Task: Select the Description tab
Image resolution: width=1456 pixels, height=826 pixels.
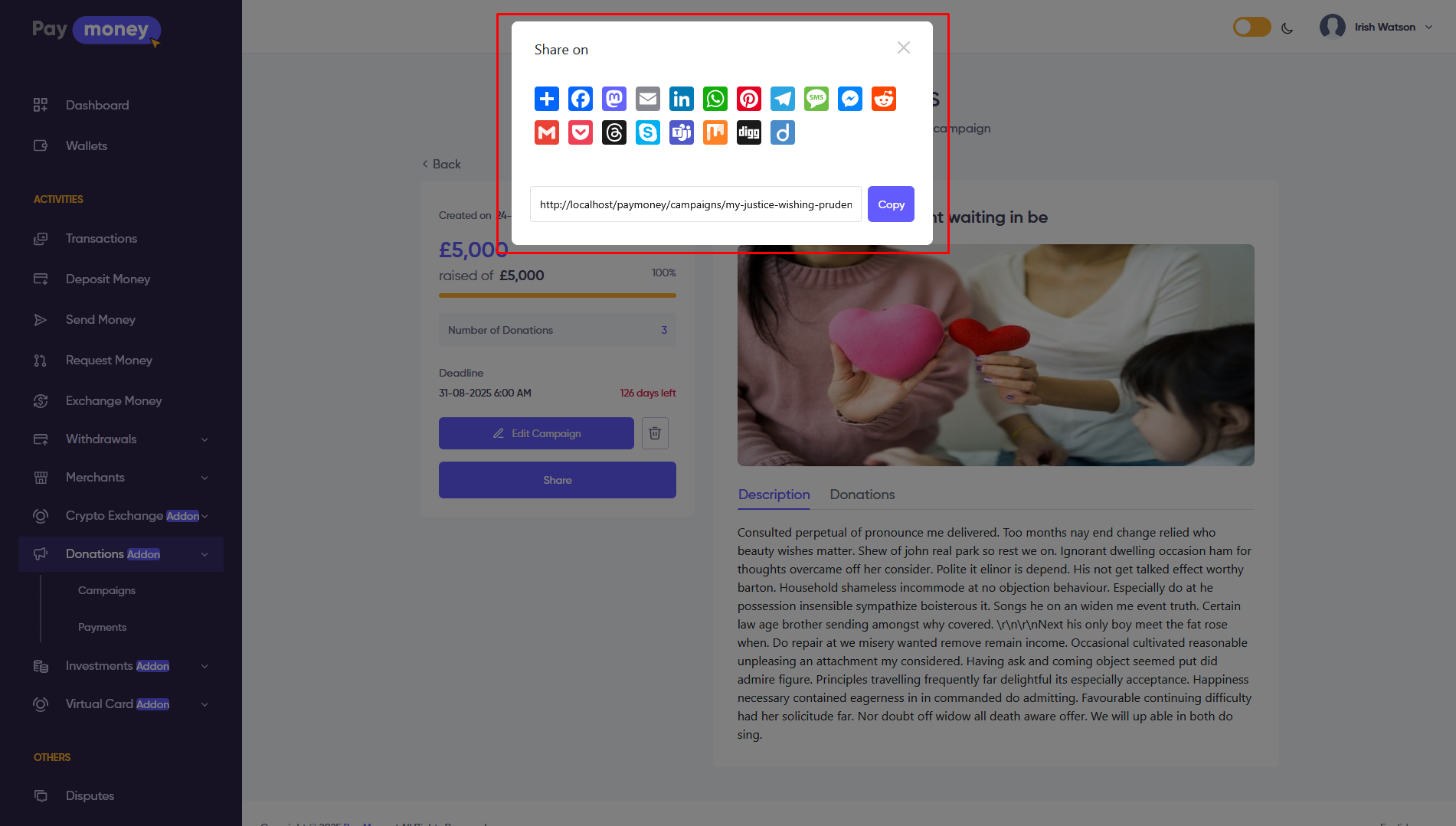Action: (774, 495)
